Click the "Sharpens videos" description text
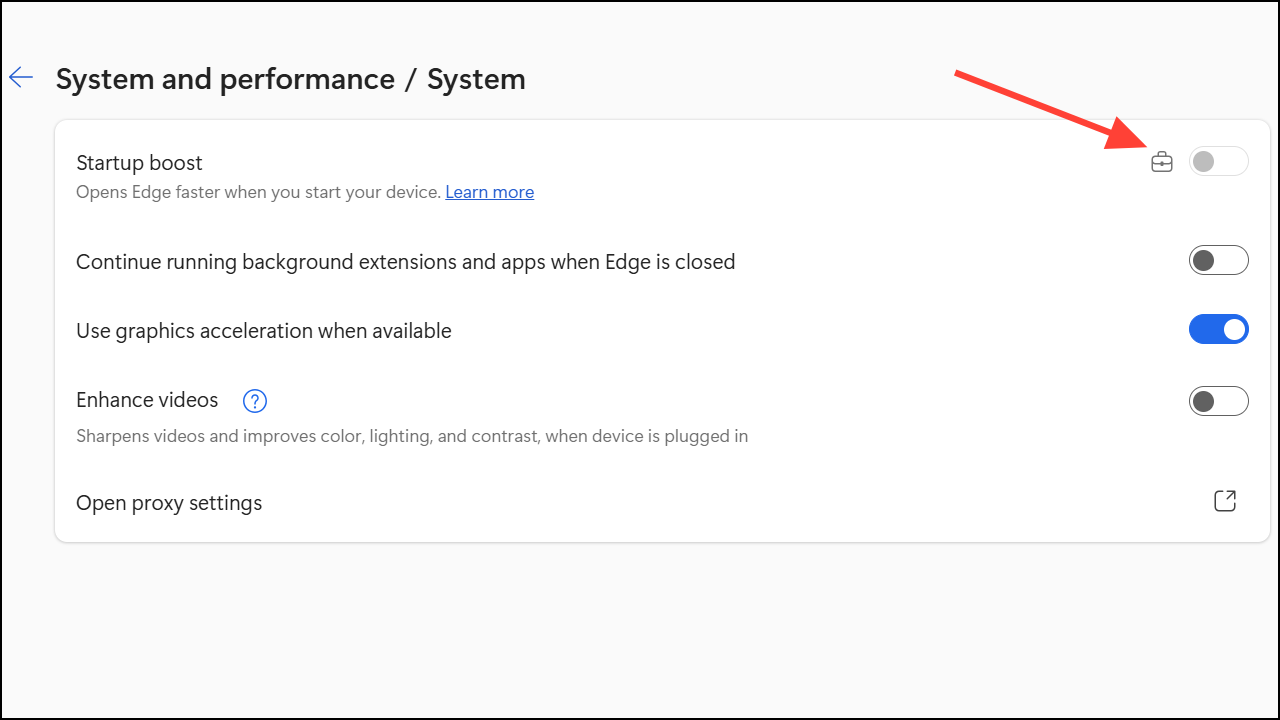Viewport: 1280px width, 720px height. (x=412, y=436)
